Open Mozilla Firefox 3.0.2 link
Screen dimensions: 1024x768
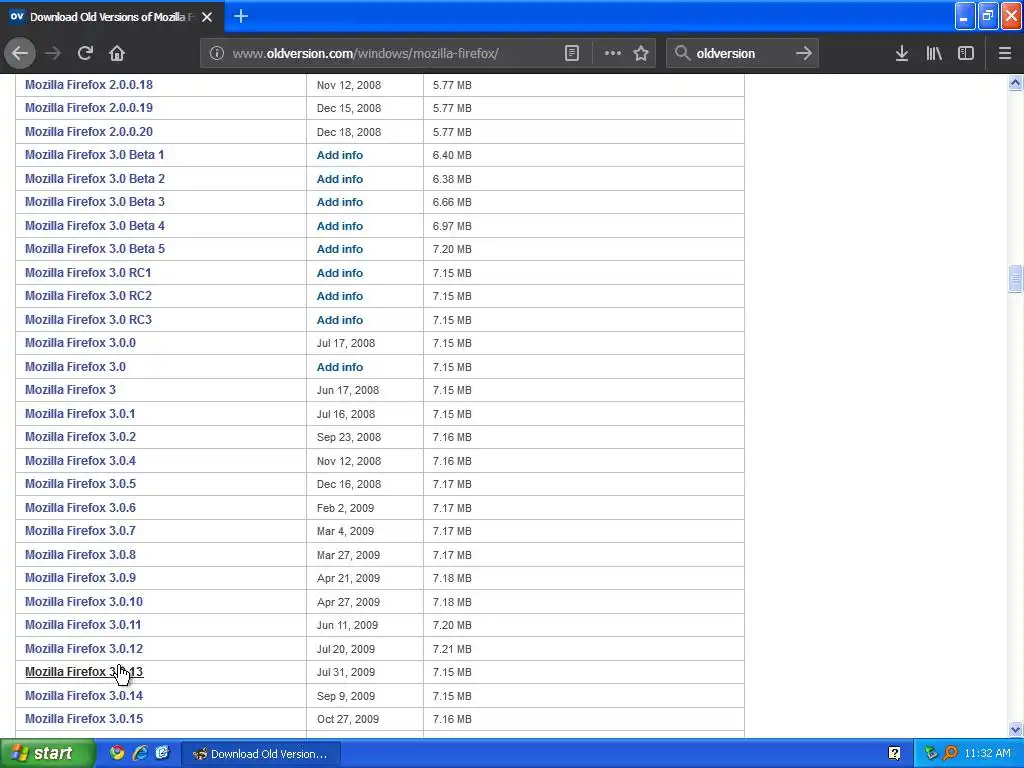pos(80,437)
